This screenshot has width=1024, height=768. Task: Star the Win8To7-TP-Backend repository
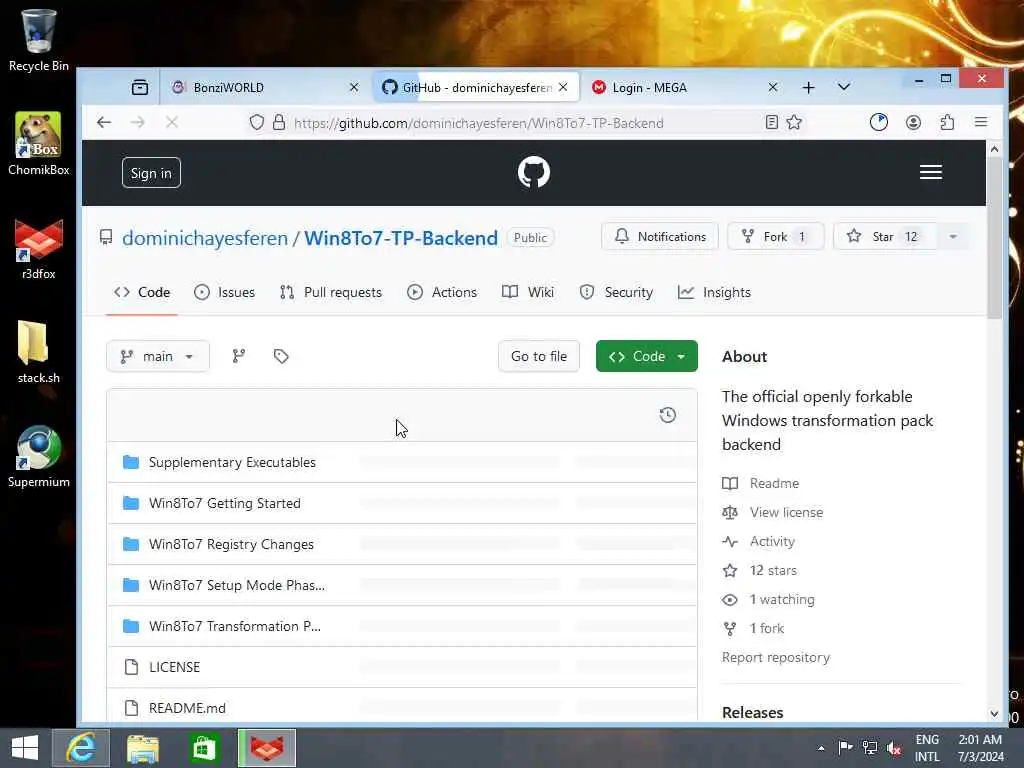[884, 236]
